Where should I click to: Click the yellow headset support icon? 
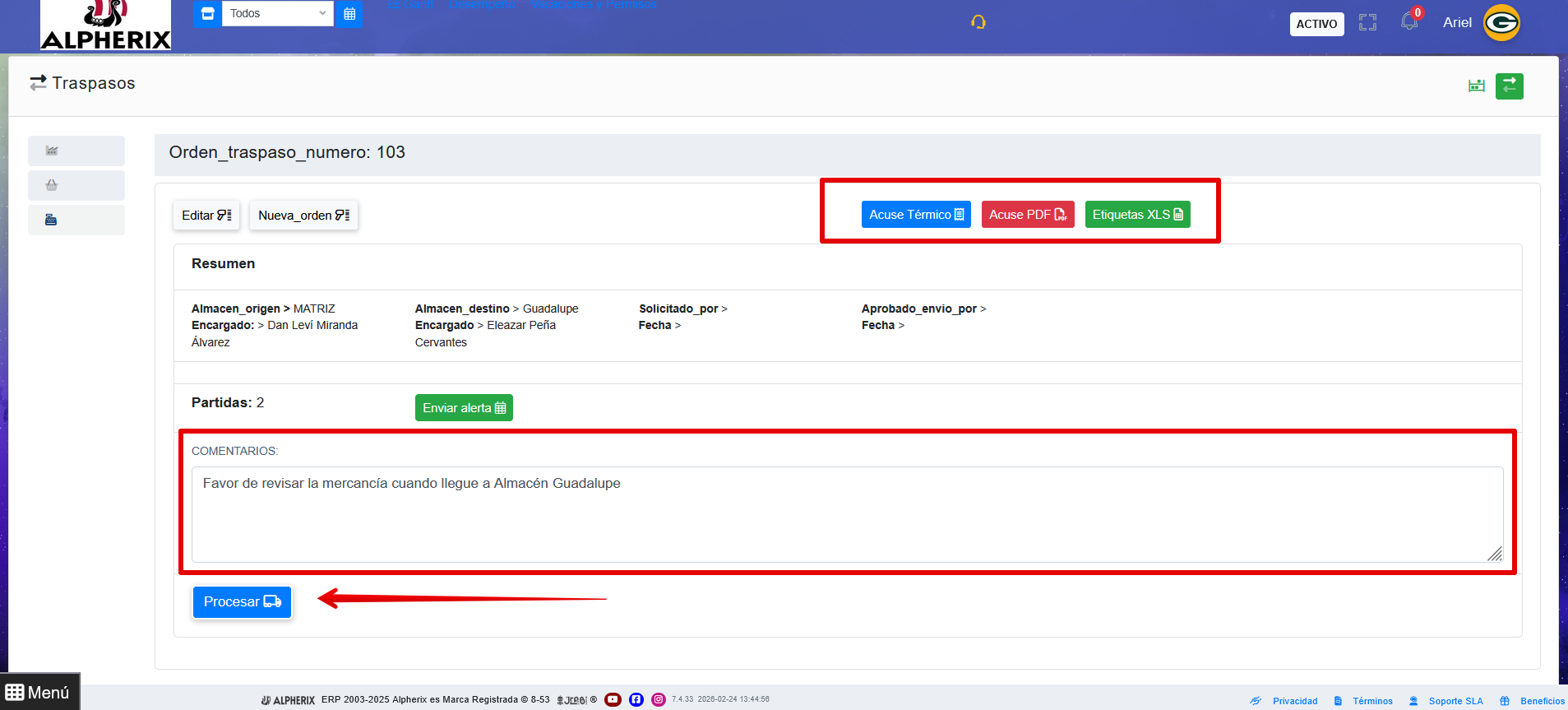[x=978, y=22]
